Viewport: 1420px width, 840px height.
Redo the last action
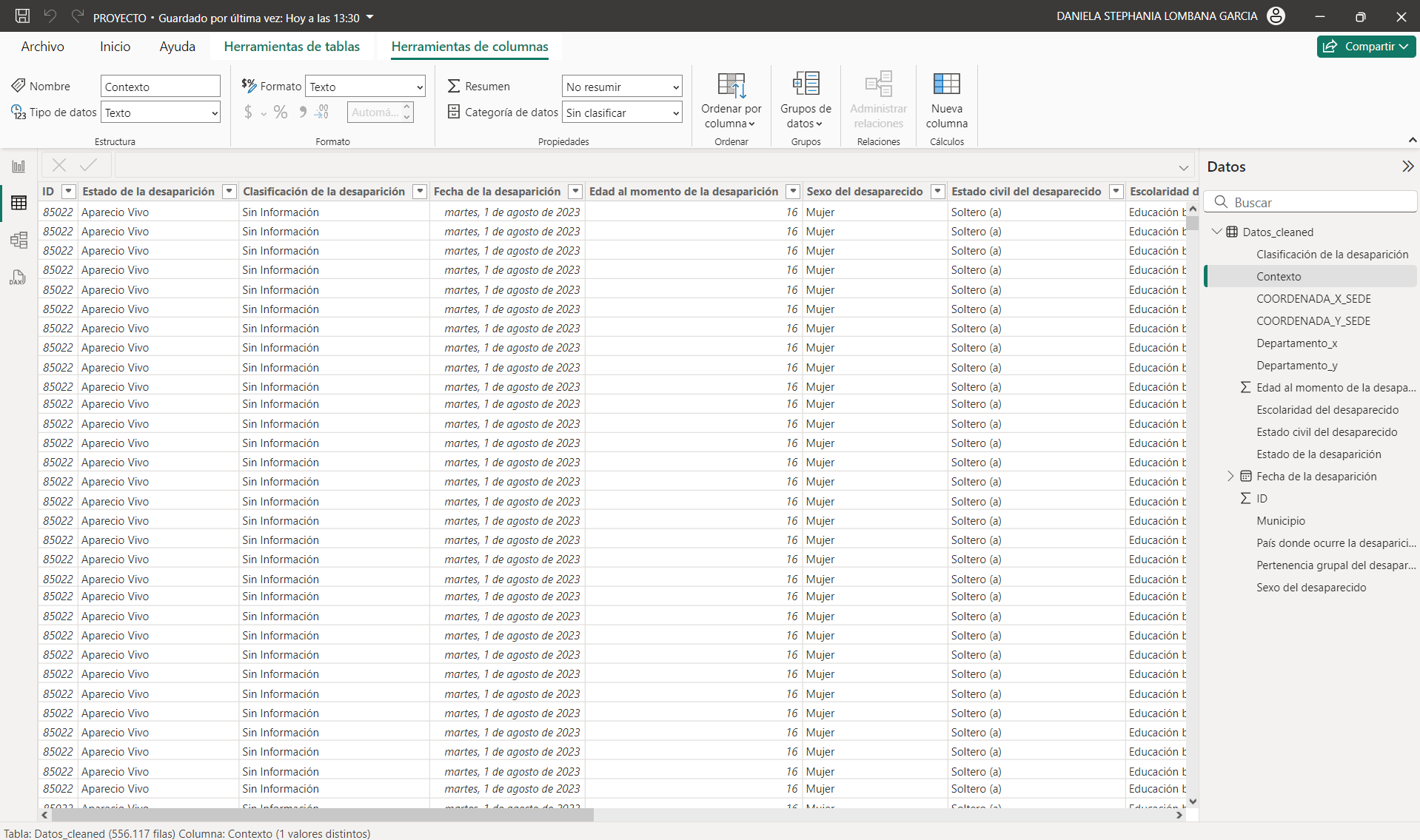(x=78, y=16)
